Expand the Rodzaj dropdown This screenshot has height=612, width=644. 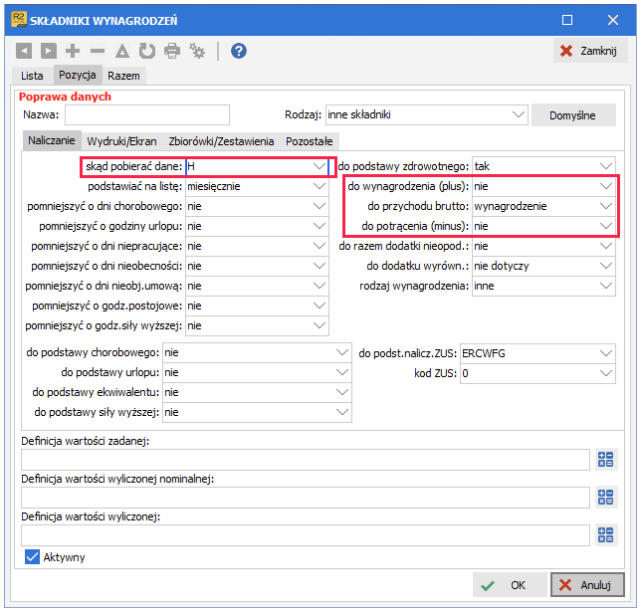click(x=518, y=115)
